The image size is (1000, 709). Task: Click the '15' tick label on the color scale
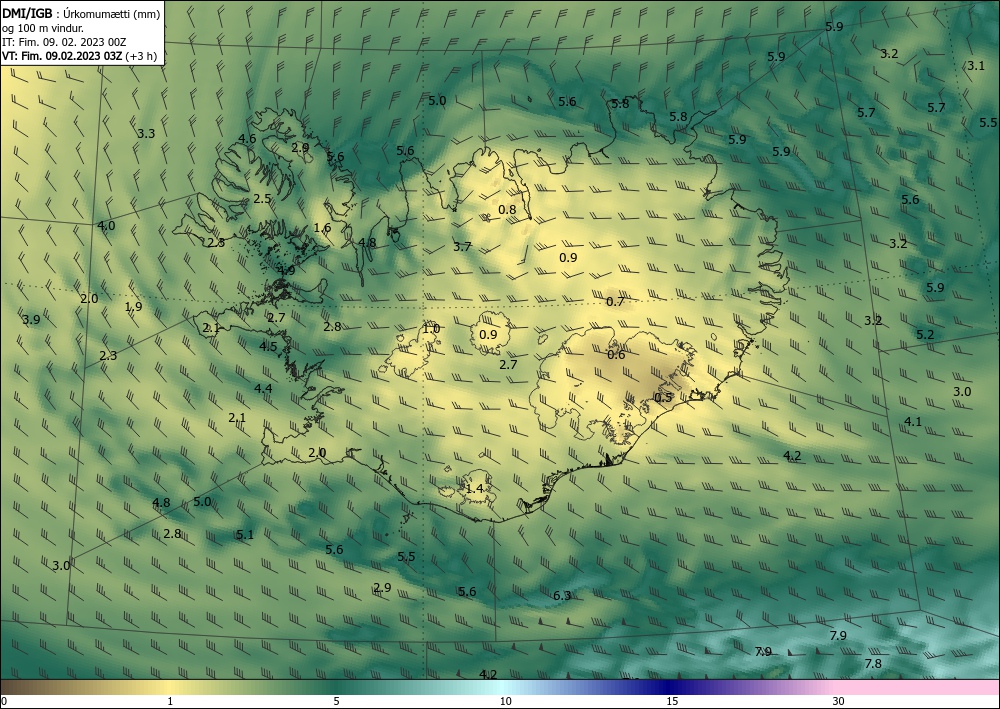(x=672, y=702)
